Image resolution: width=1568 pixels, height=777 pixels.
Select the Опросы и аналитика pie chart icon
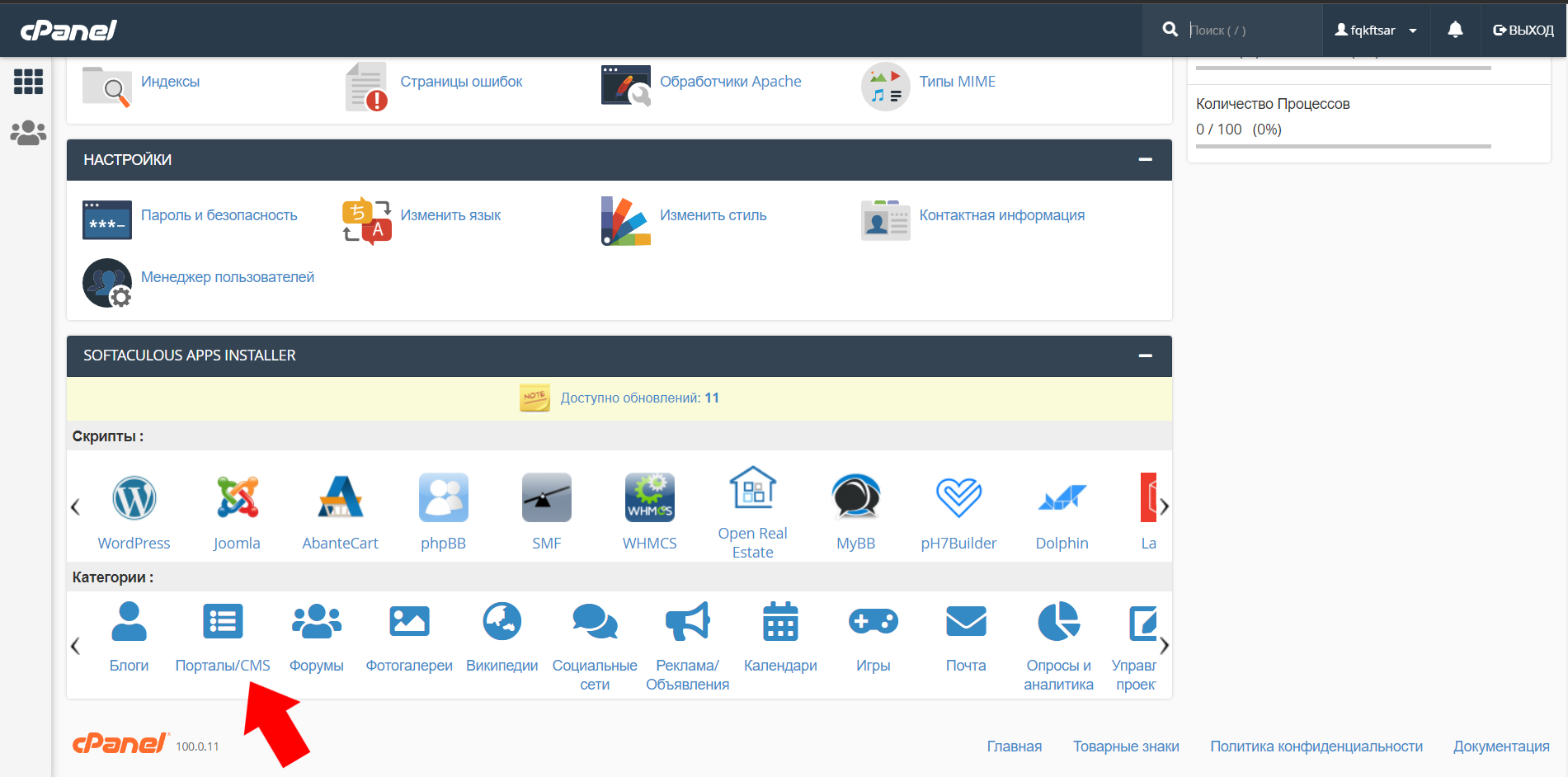tap(1058, 622)
